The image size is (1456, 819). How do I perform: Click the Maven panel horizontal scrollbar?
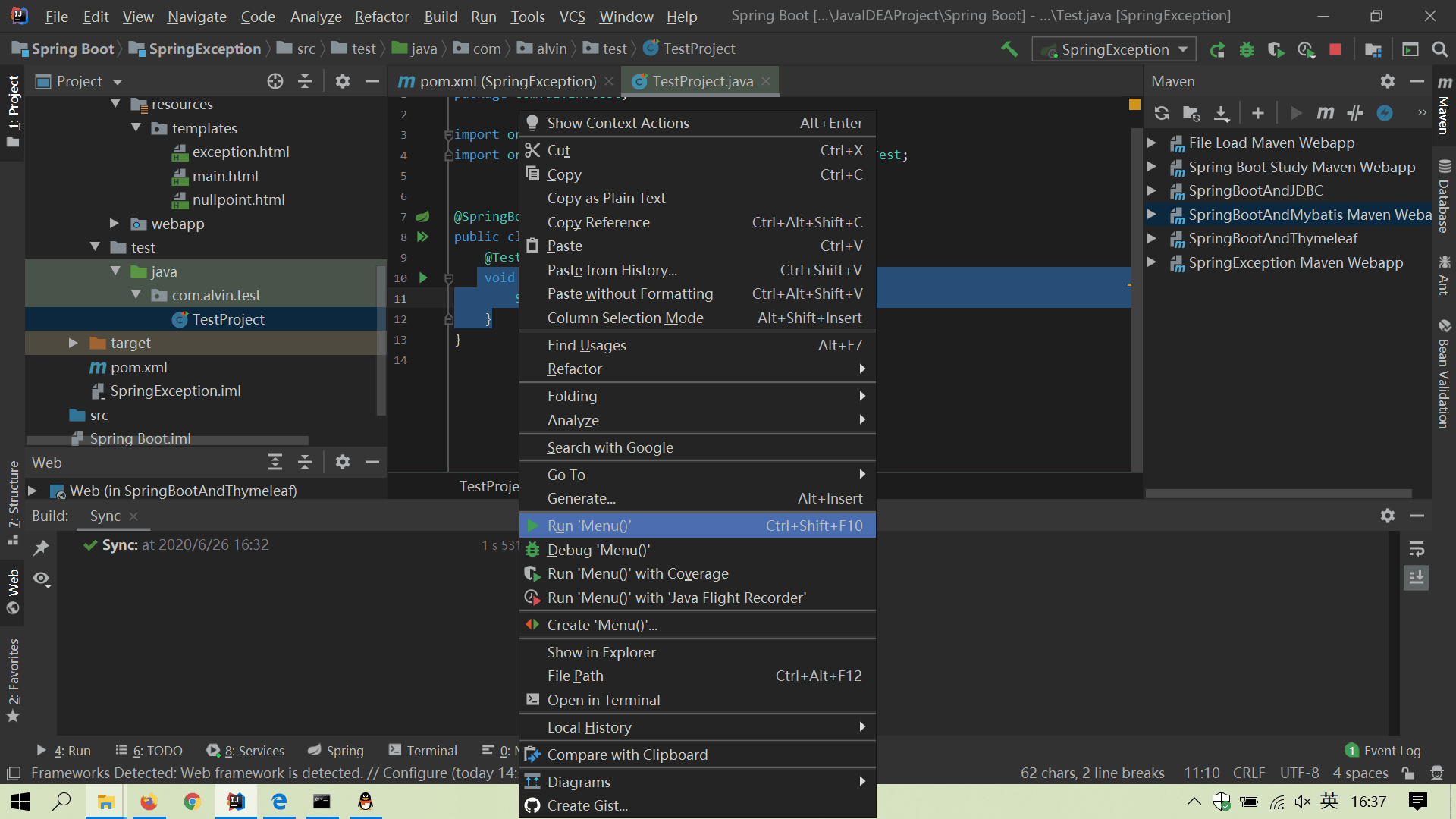1277,493
